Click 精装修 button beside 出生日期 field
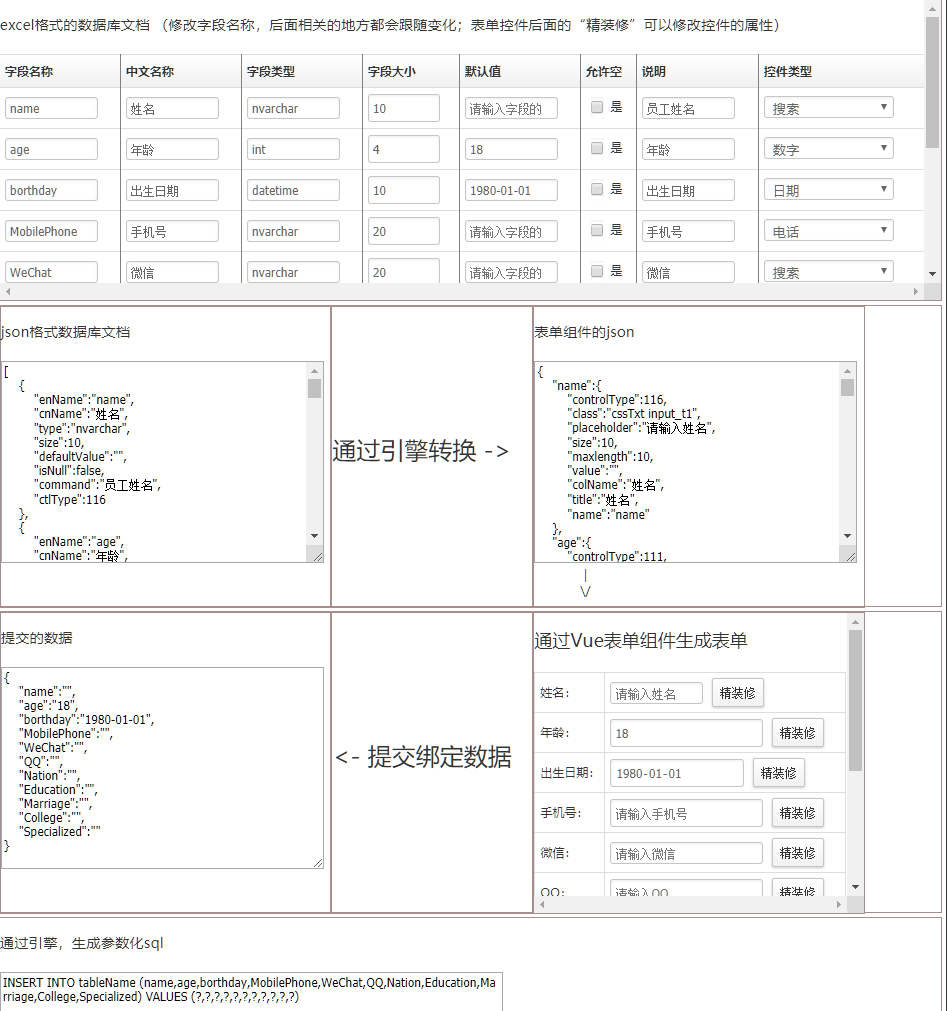 (778, 773)
